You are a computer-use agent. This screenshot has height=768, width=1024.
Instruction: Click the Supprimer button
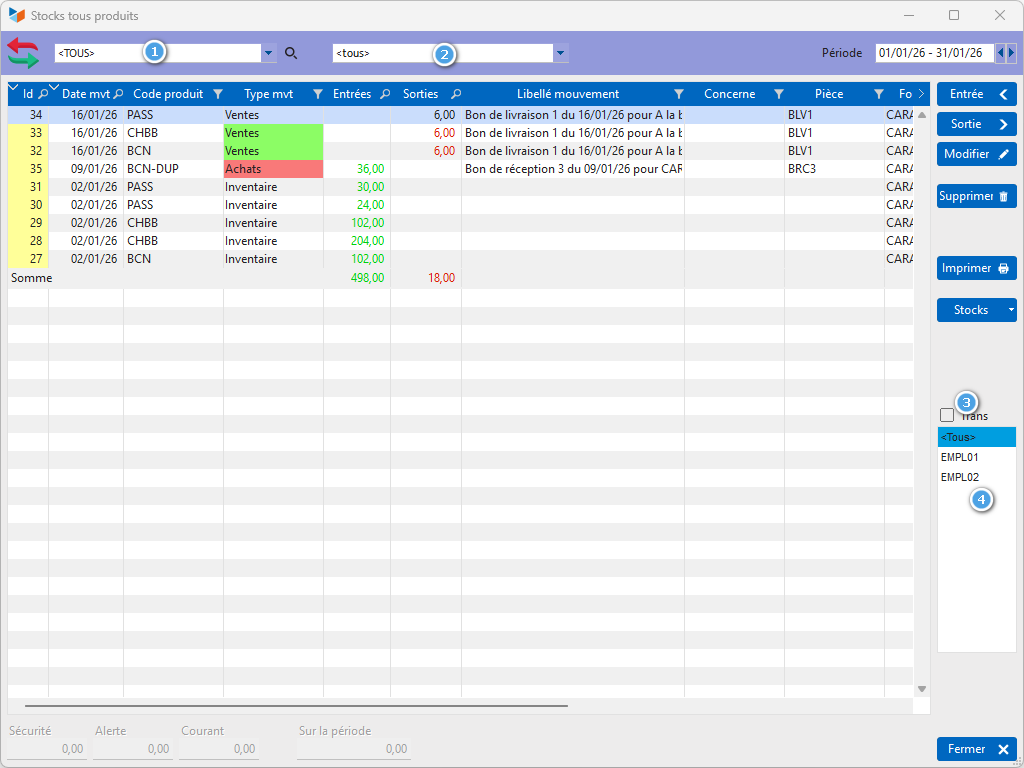pyautogui.click(x=976, y=196)
